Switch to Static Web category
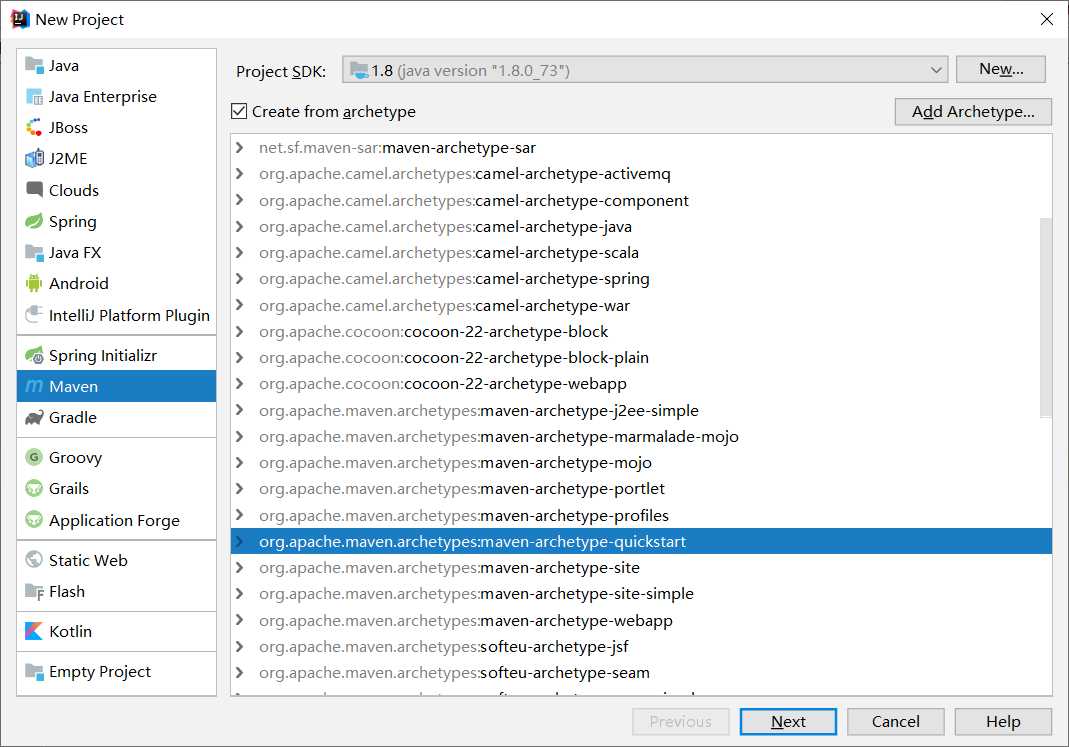Viewport: 1069px width, 747px height. point(88,561)
